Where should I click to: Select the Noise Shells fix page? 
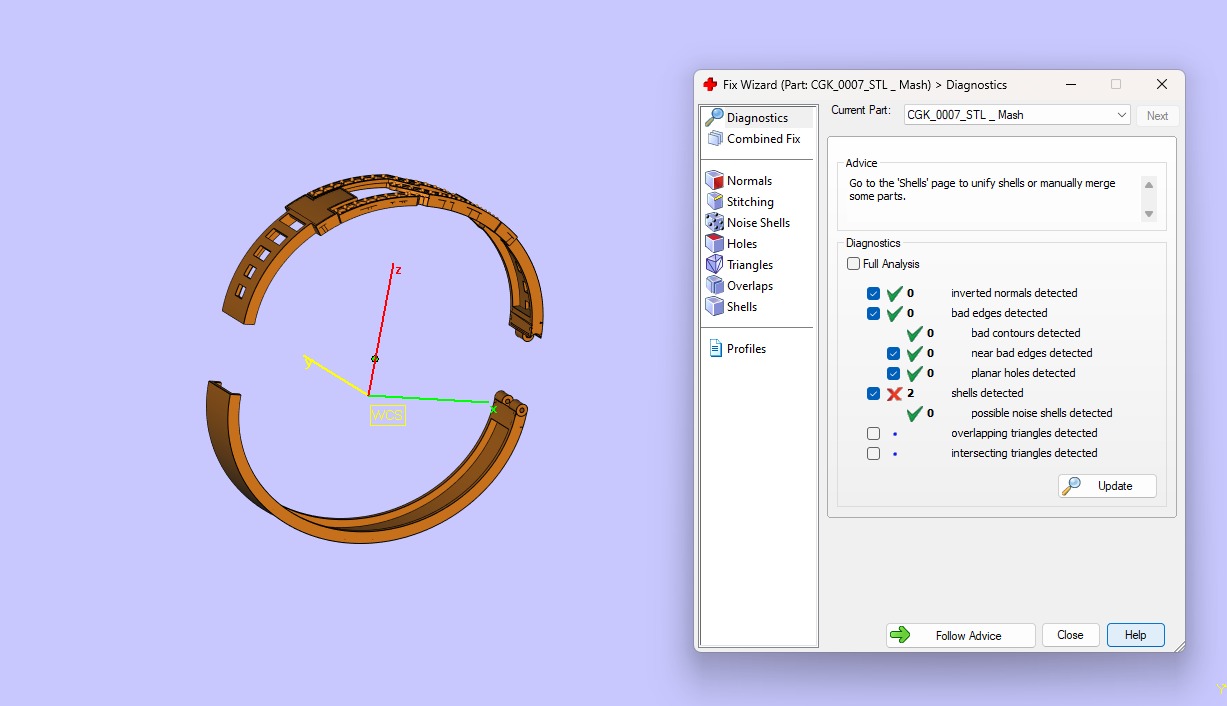click(x=747, y=223)
